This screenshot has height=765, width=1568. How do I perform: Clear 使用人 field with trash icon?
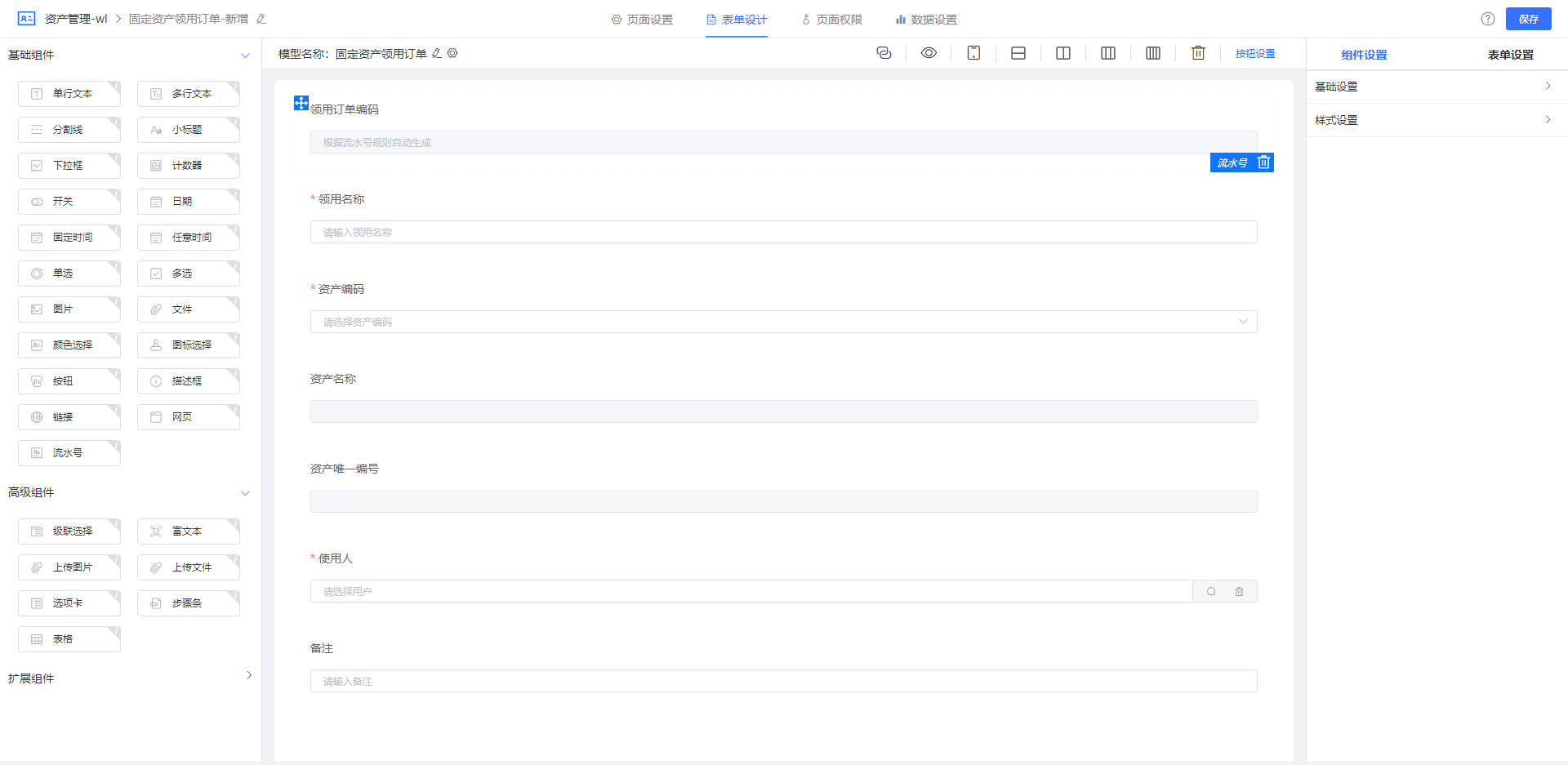[1239, 591]
